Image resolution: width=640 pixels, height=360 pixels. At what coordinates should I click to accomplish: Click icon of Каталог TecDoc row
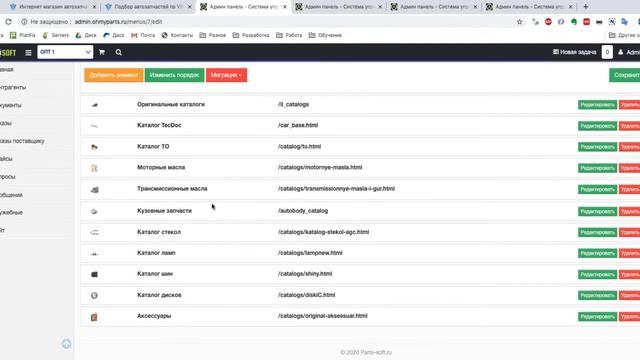point(94,126)
